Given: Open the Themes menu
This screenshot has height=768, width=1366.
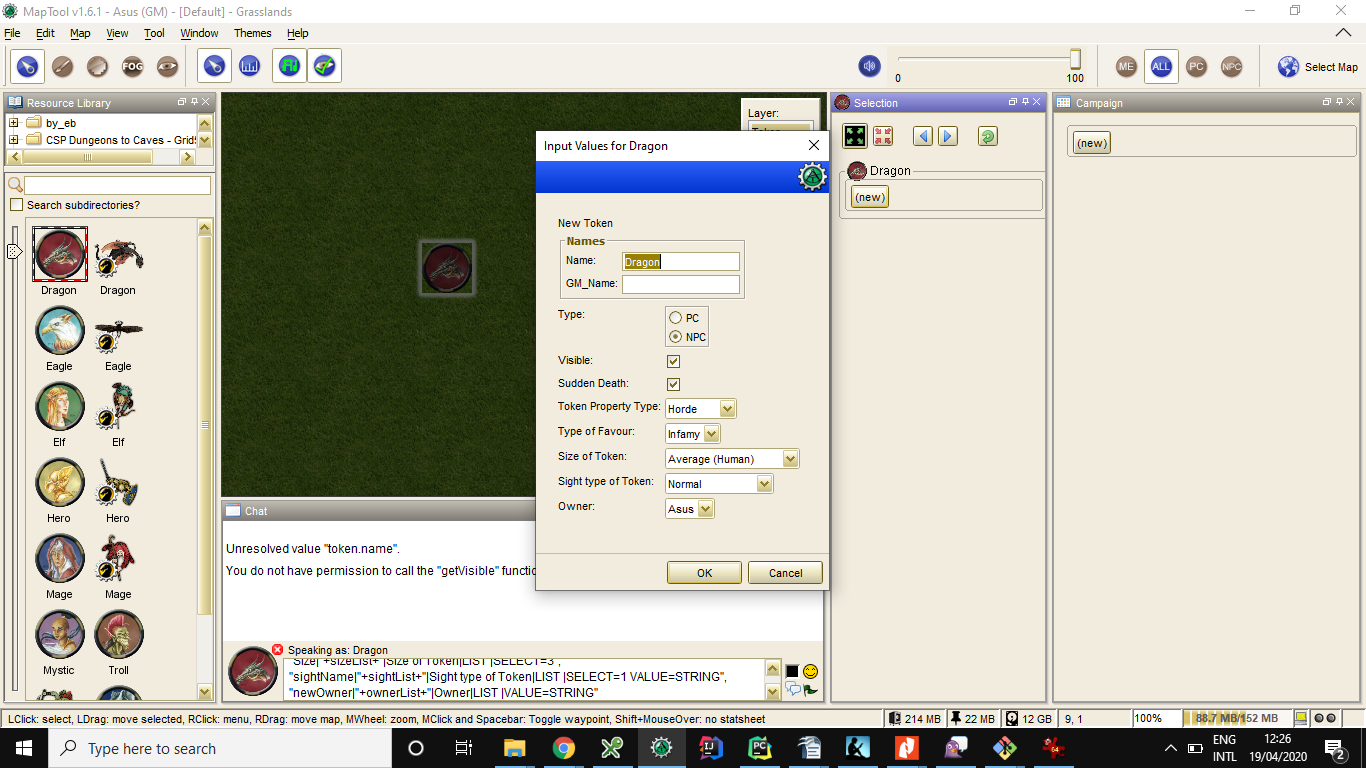Looking at the screenshot, I should point(252,33).
